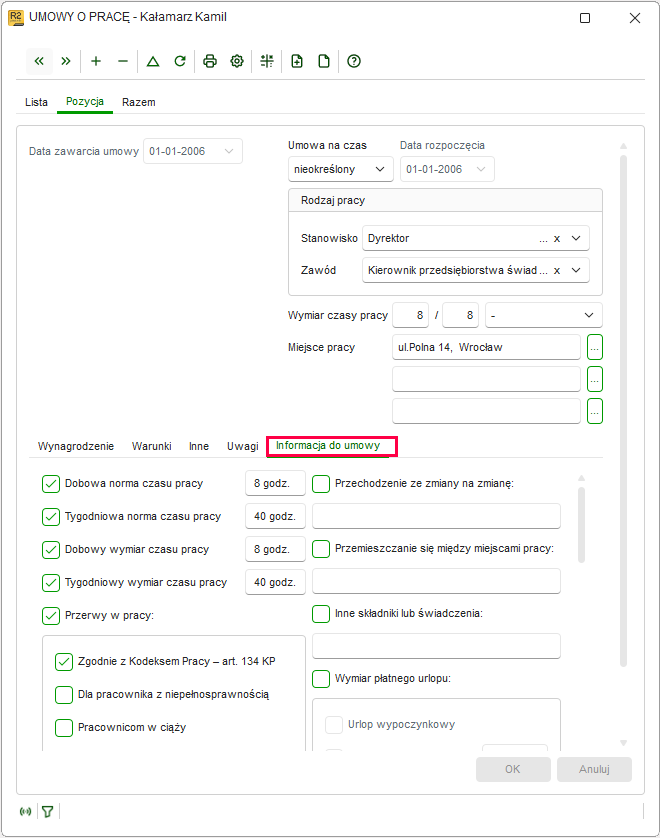Expand Stanowisko dropdown arrow

pos(576,238)
